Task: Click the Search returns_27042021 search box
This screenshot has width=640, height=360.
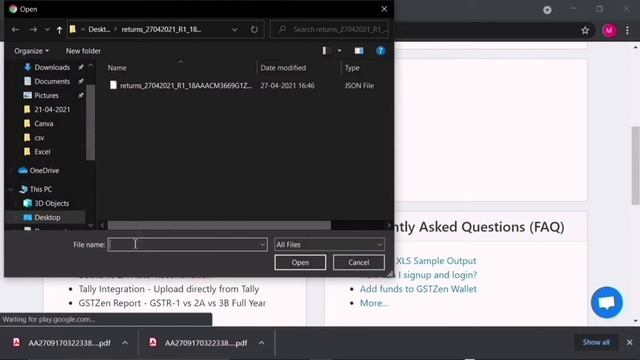Action: pos(329,29)
